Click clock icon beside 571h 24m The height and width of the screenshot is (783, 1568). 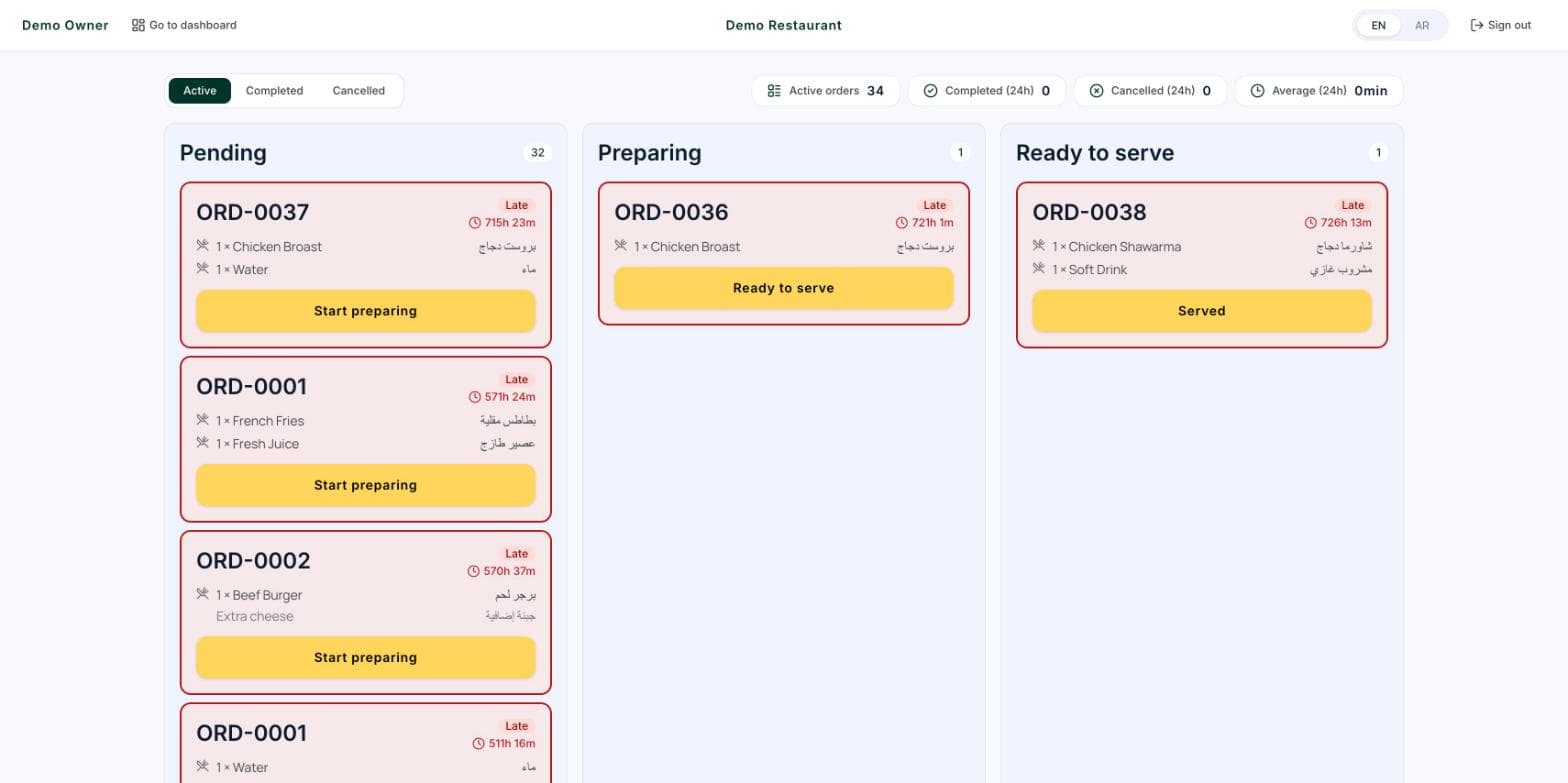[x=474, y=397]
